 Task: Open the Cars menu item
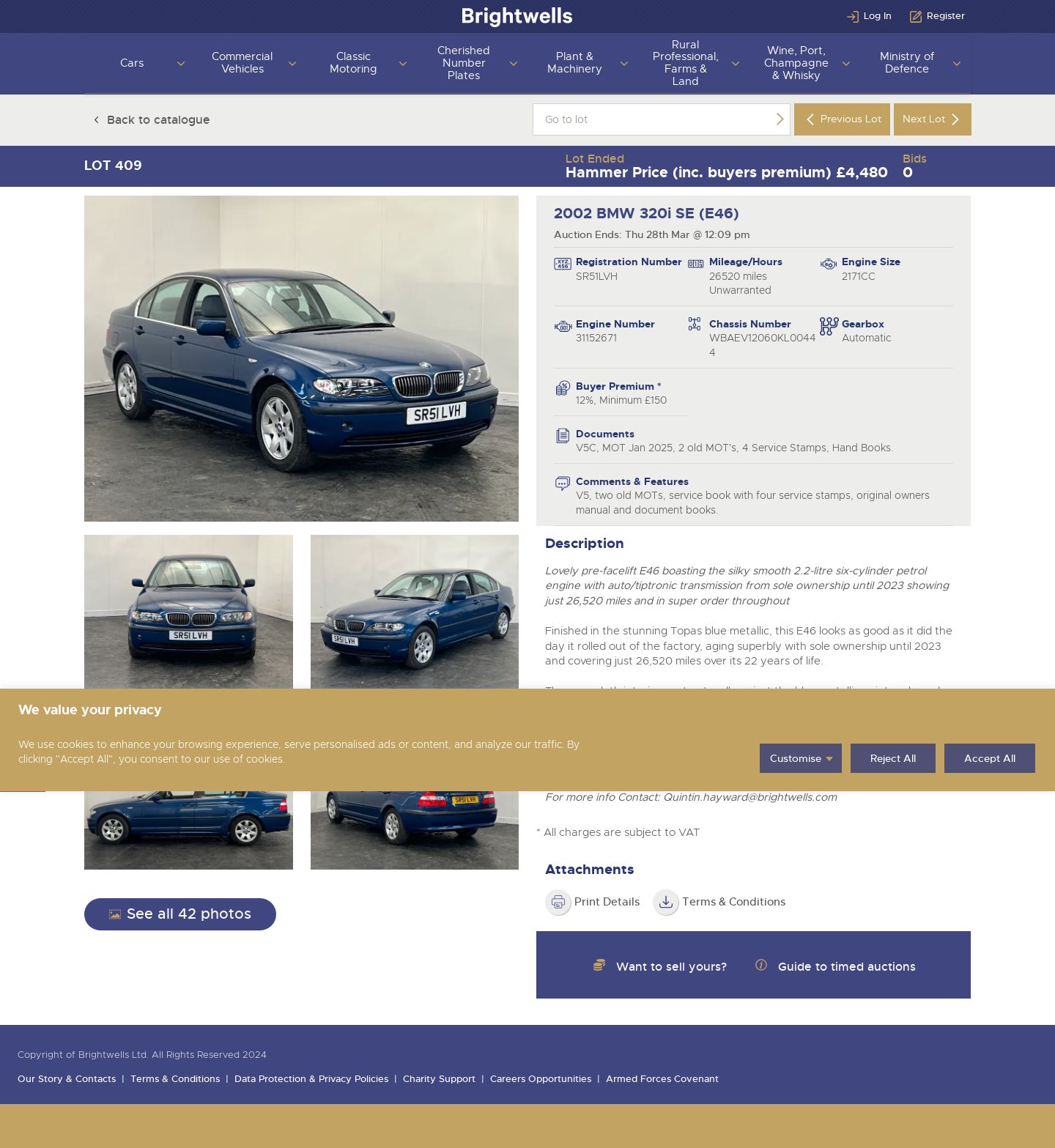pos(132,63)
